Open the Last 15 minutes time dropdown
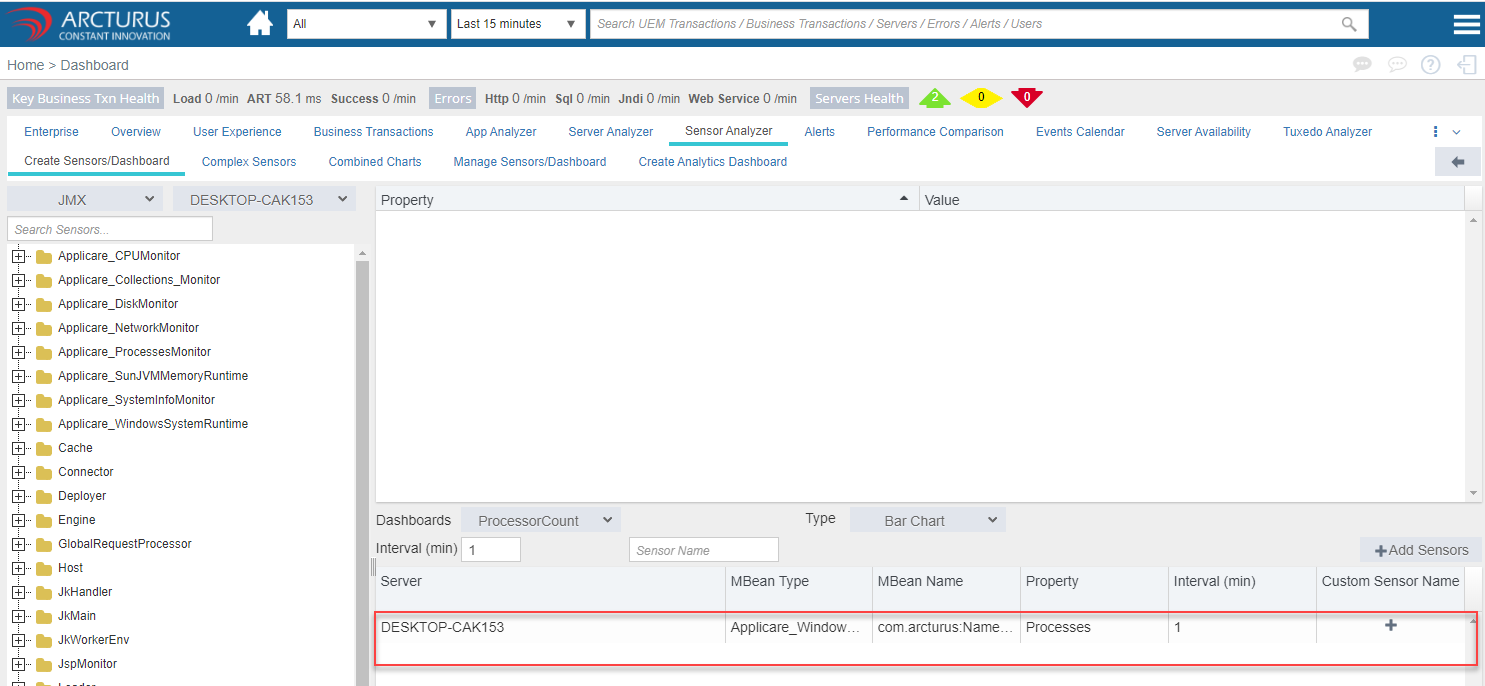Screen dimensions: 1485x686 click(x=517, y=24)
